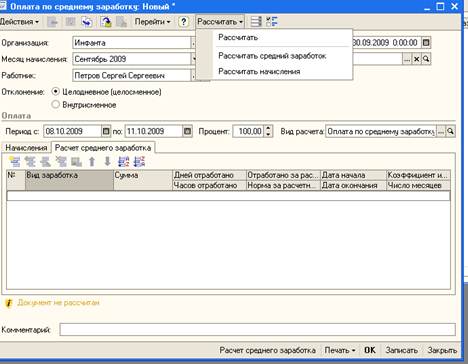Click the edit row icon in table toolbar
The height and width of the screenshot is (364, 468).
(x=46, y=162)
